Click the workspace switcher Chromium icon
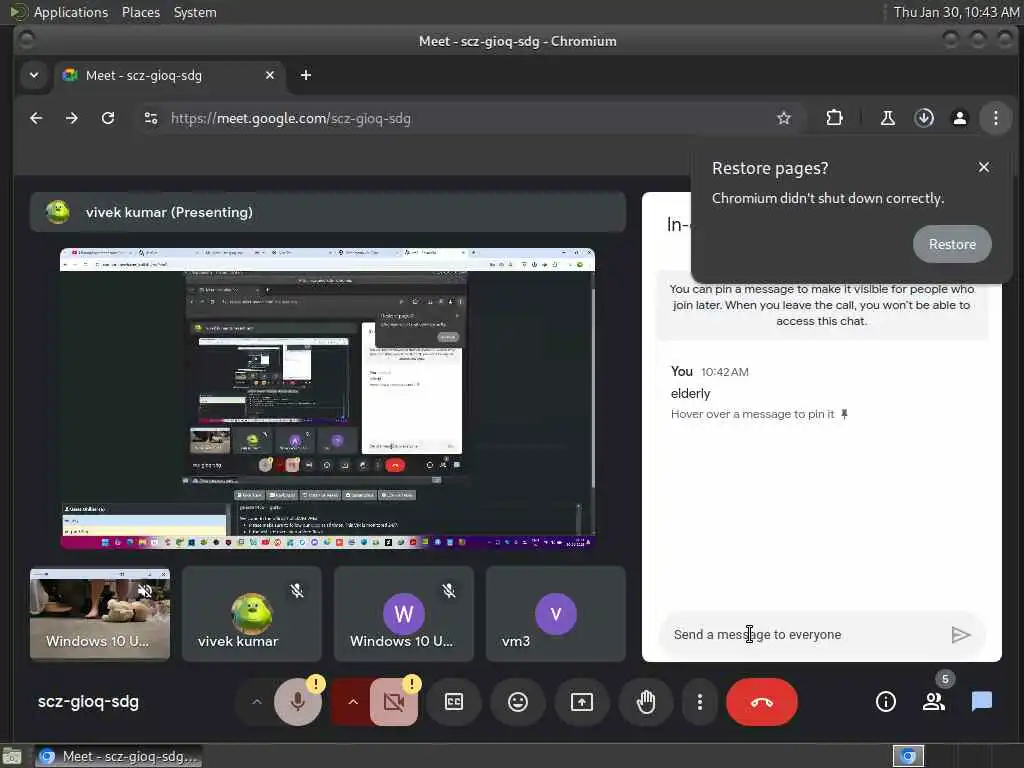 coord(908,756)
